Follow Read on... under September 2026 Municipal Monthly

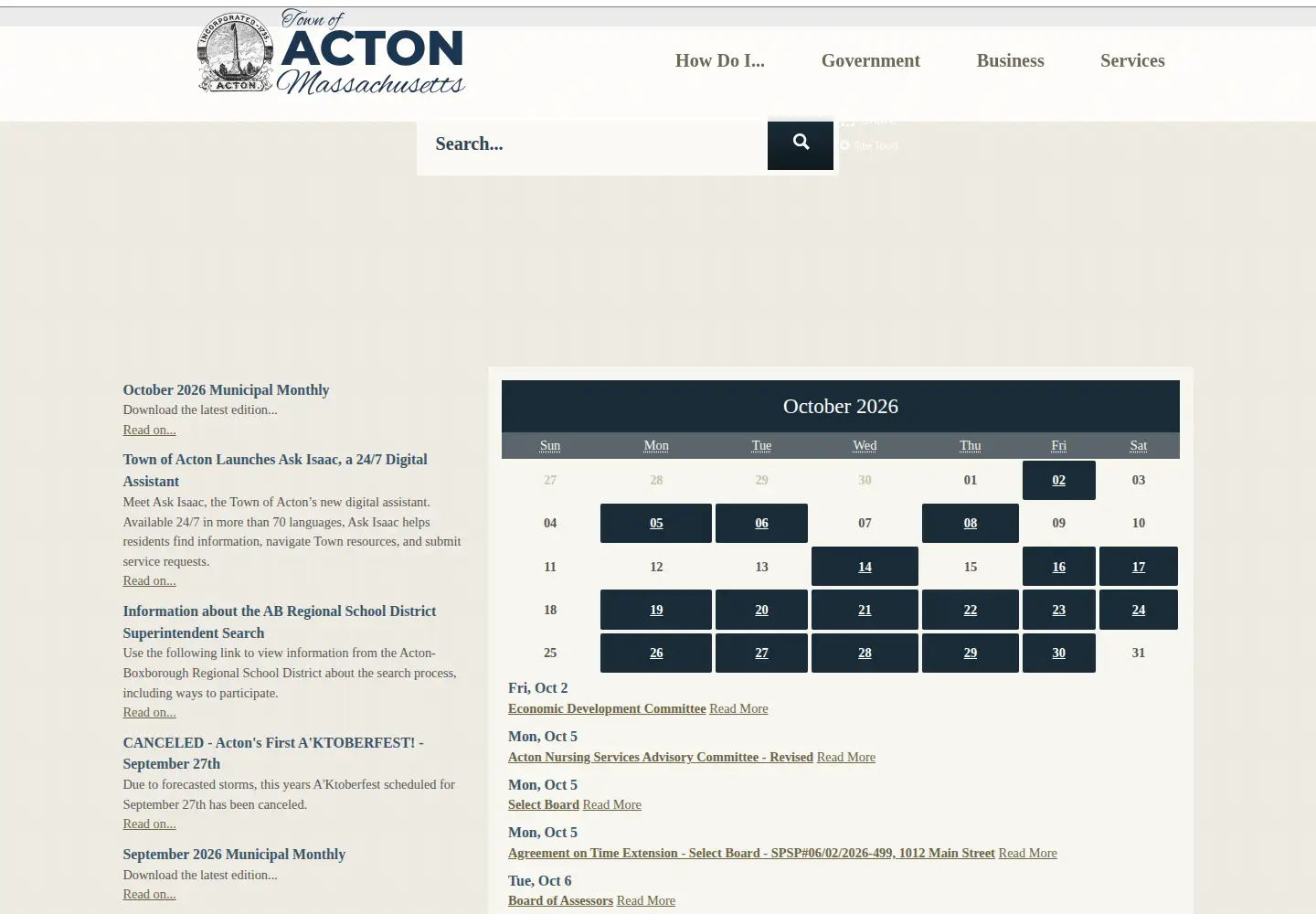pos(150,894)
